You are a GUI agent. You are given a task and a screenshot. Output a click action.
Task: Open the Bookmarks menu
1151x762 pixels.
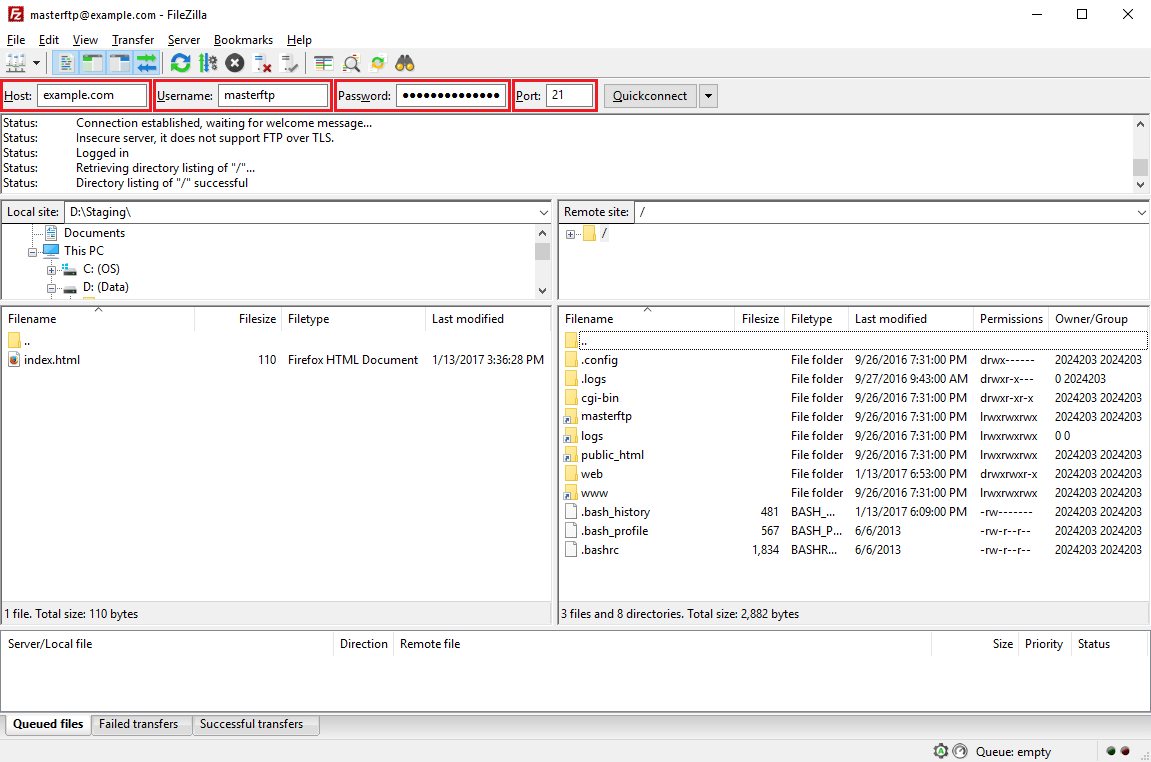(x=243, y=40)
